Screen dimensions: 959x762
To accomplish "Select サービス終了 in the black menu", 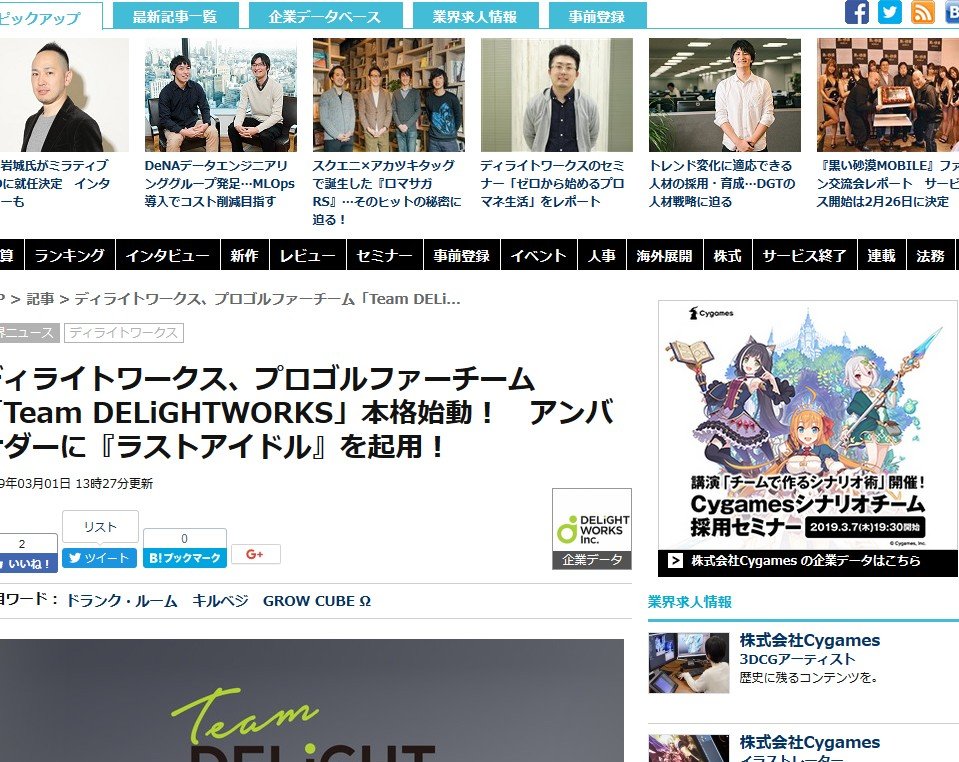I will point(804,255).
